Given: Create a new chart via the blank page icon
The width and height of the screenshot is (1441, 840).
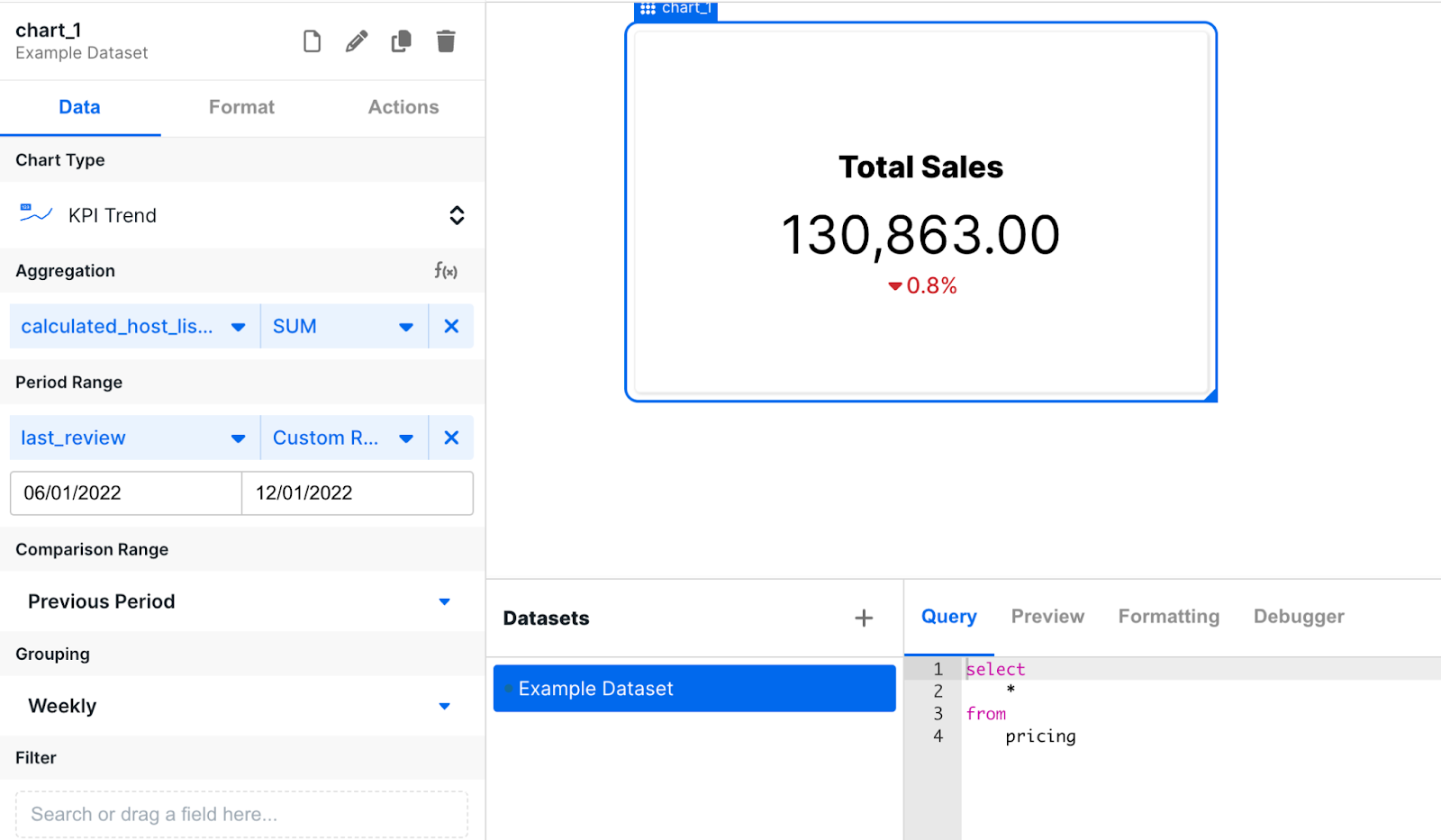Looking at the screenshot, I should pos(312,41).
